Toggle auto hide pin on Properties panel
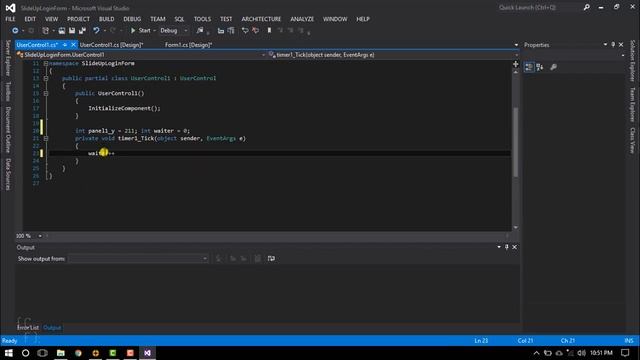This screenshot has height=360, width=640. [613, 44]
